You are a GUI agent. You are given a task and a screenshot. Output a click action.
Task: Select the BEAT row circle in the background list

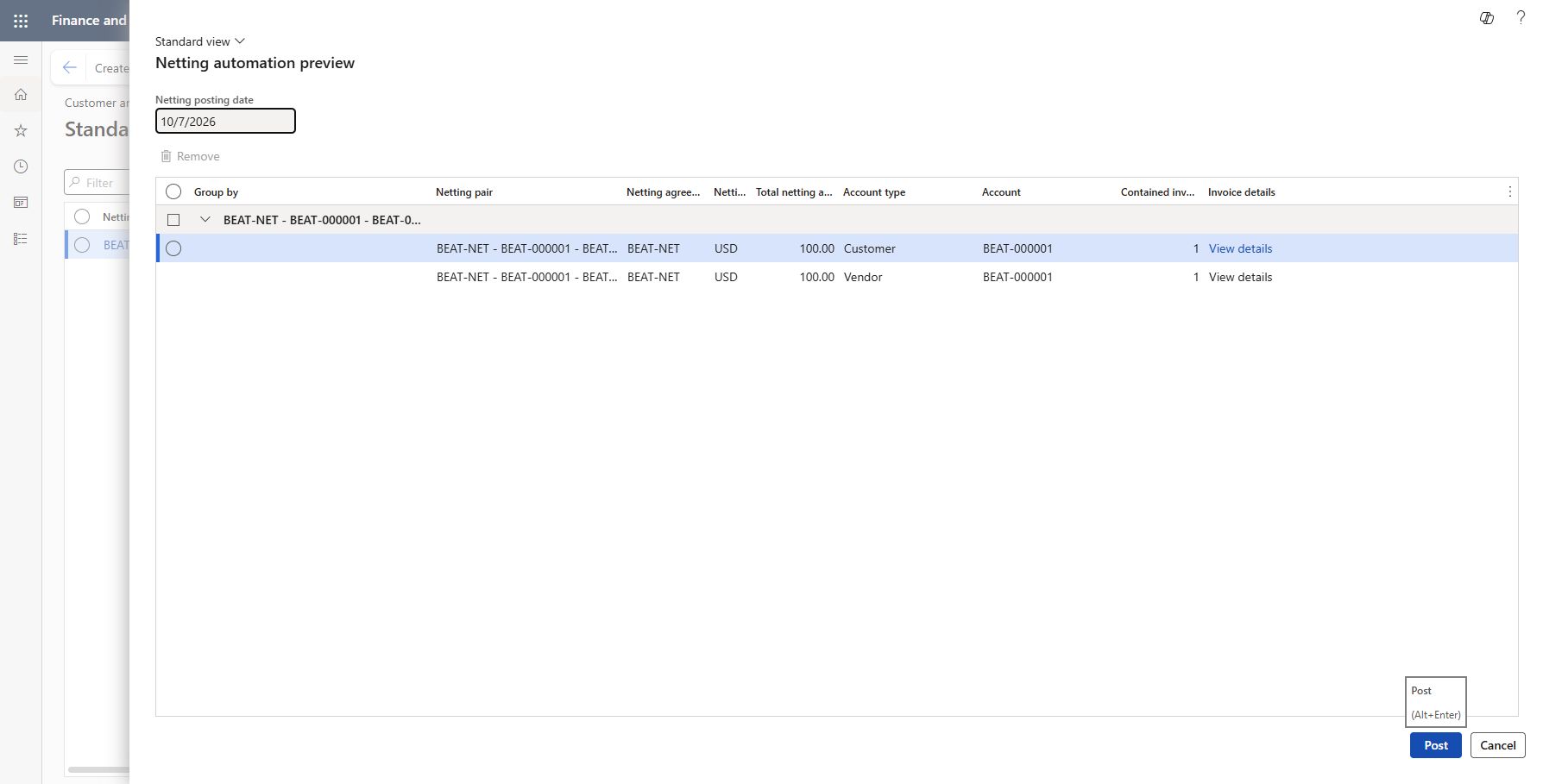tap(82, 245)
